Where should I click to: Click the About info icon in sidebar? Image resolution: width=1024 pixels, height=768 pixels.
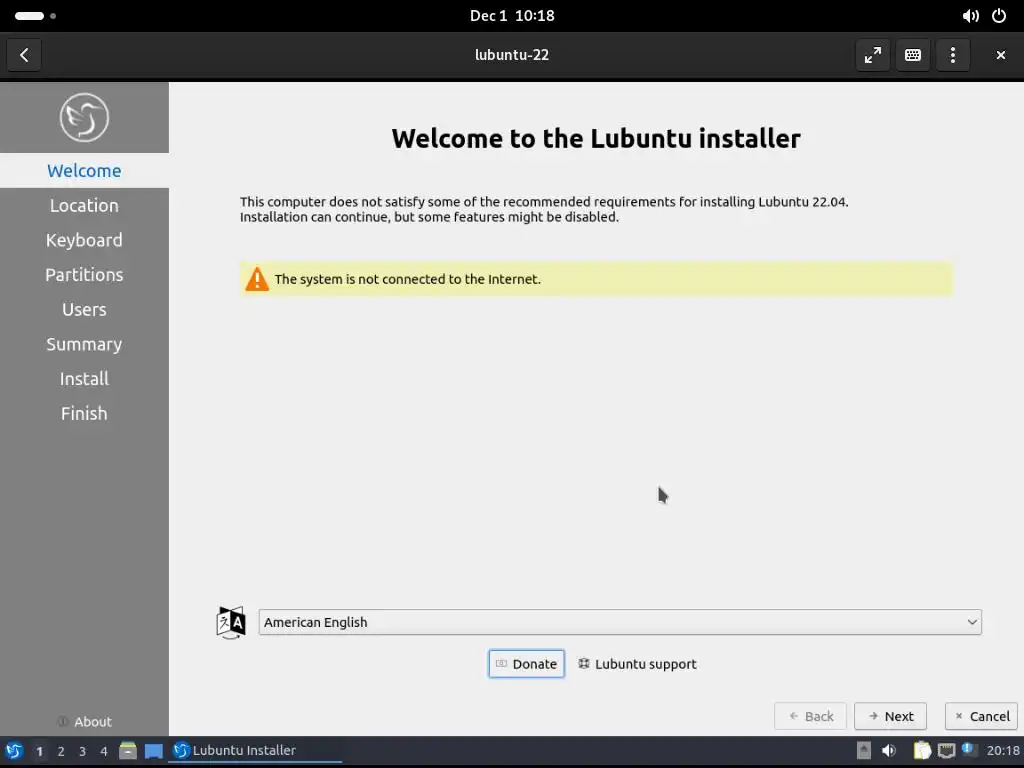pos(63,722)
